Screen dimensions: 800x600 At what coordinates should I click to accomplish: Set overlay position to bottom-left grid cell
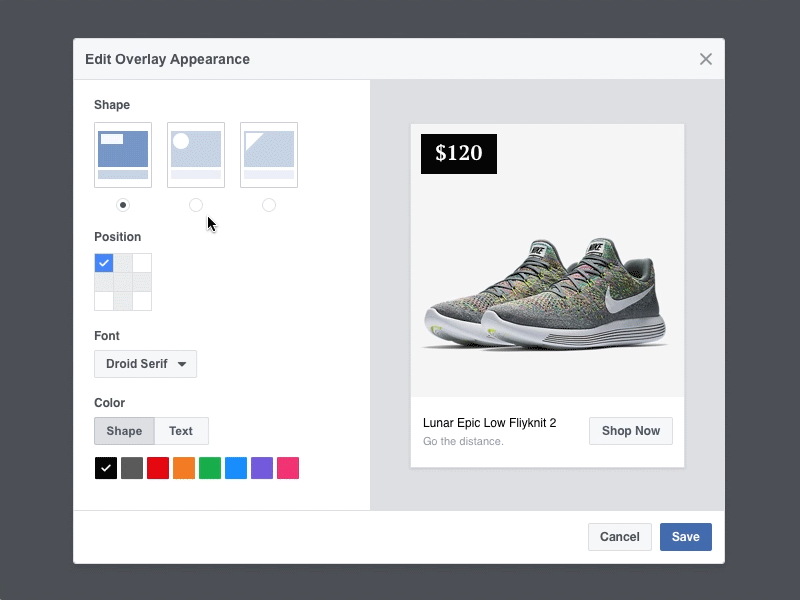pyautogui.click(x=104, y=301)
